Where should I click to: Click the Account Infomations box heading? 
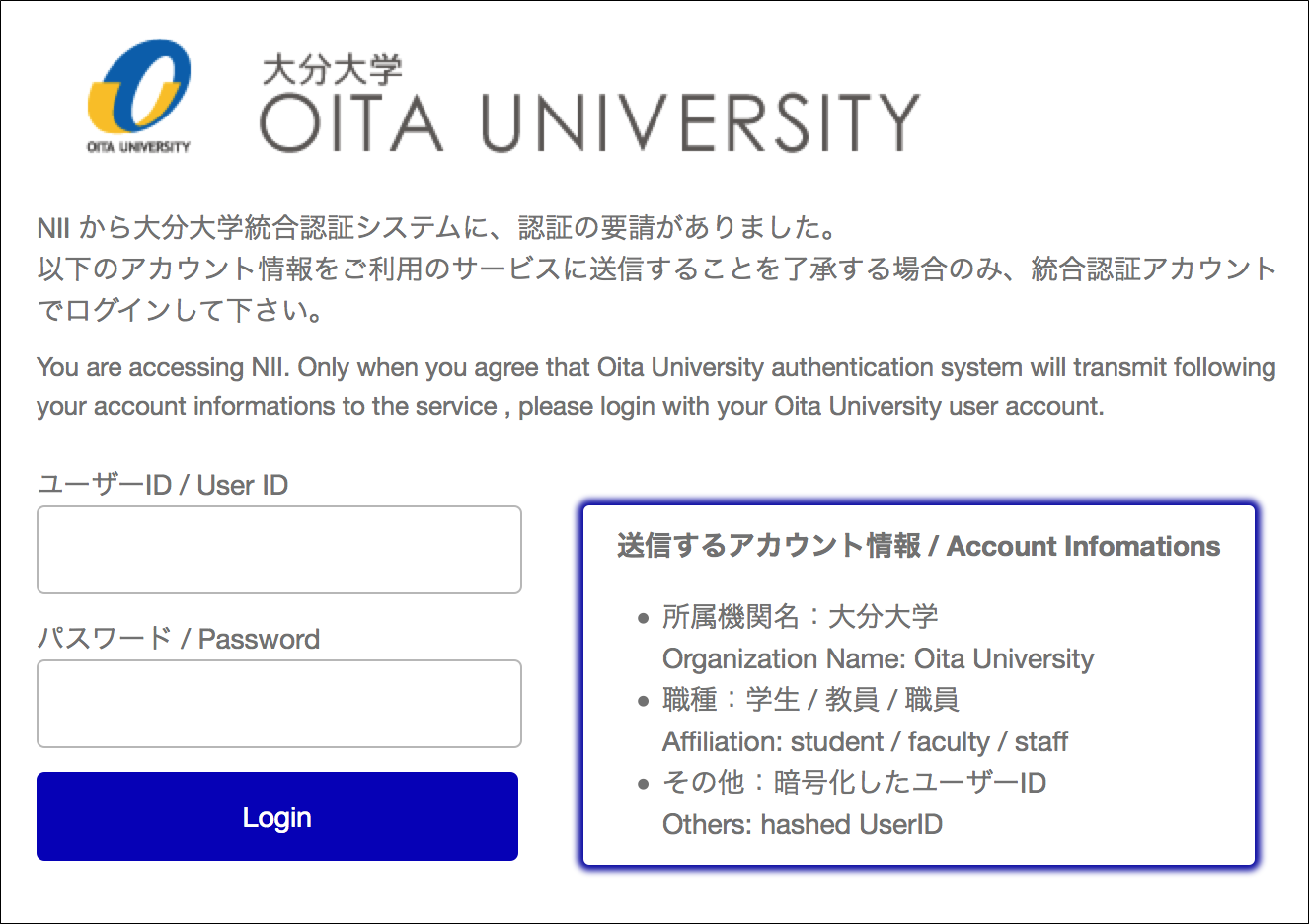tap(918, 546)
